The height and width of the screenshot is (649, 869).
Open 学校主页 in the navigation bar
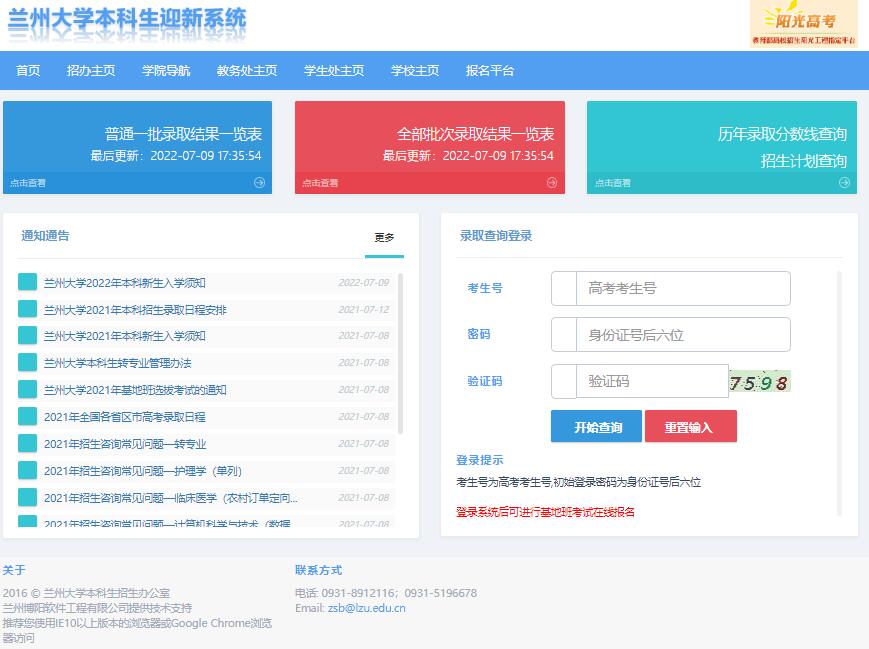point(415,70)
